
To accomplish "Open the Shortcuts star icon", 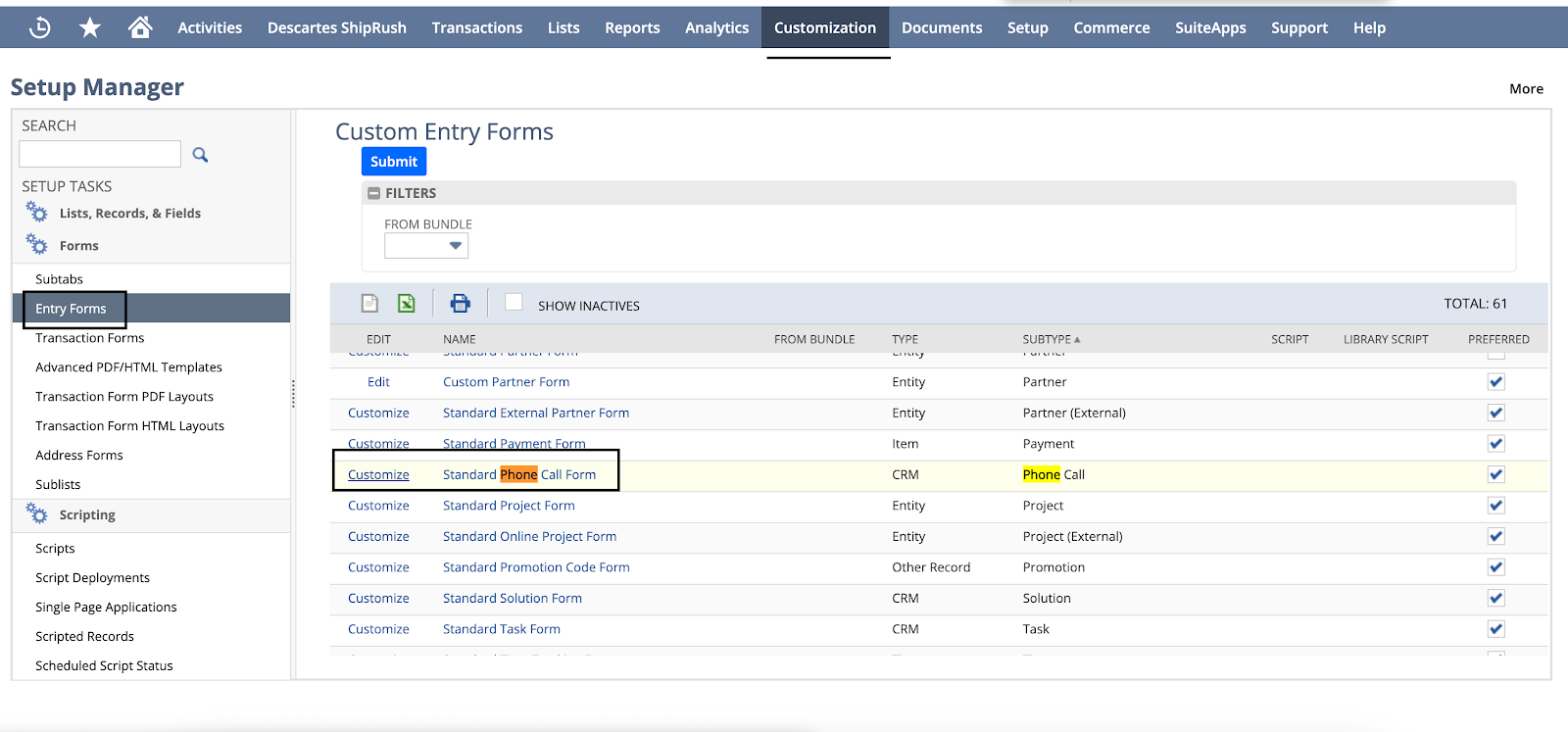I will point(90,27).
